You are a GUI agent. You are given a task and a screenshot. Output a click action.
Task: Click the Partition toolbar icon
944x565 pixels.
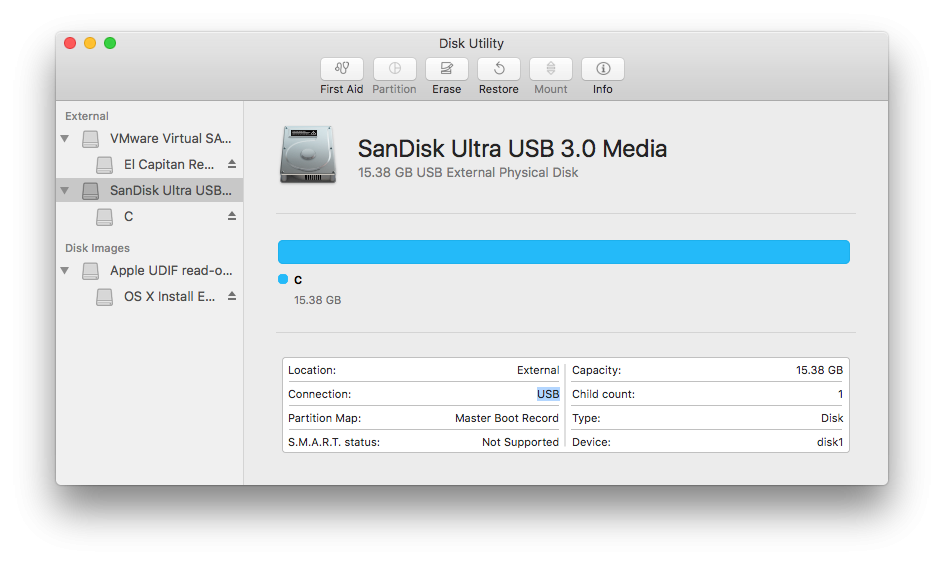(x=394, y=69)
